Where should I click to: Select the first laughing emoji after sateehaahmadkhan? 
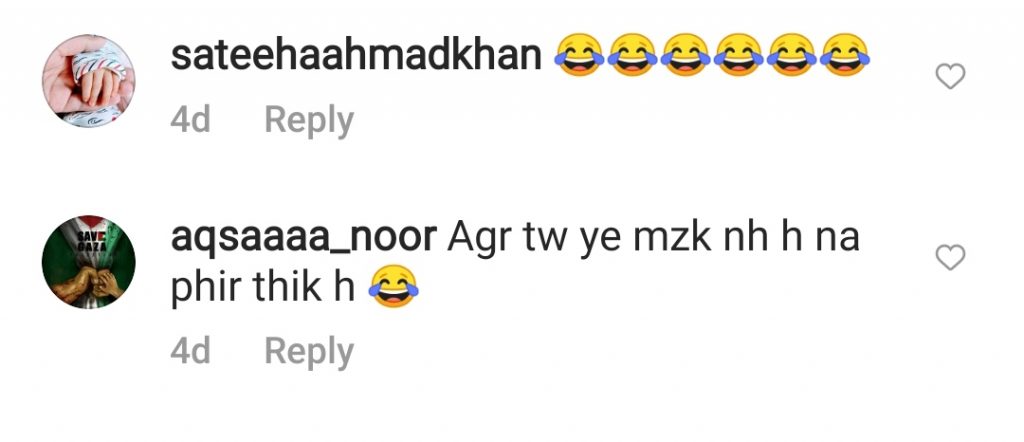pyautogui.click(x=577, y=55)
